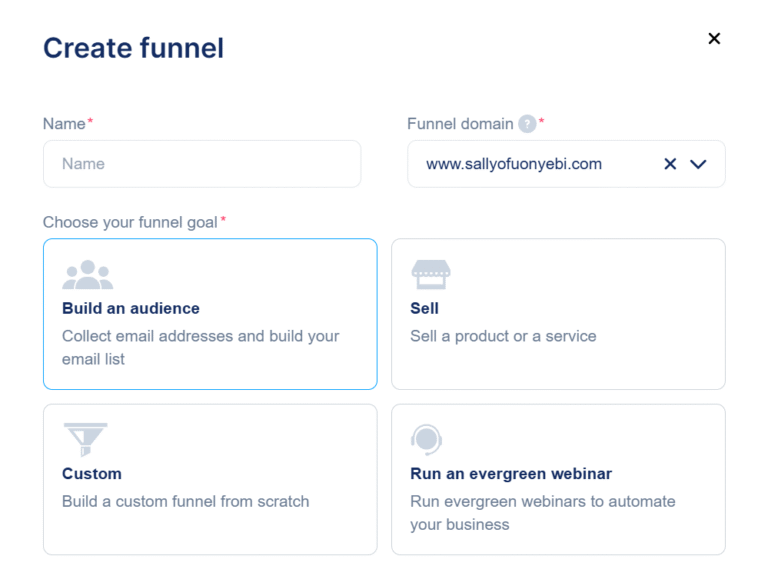Click the 'Choose your funnel goal' label
This screenshot has width=768, height=576.
click(130, 222)
